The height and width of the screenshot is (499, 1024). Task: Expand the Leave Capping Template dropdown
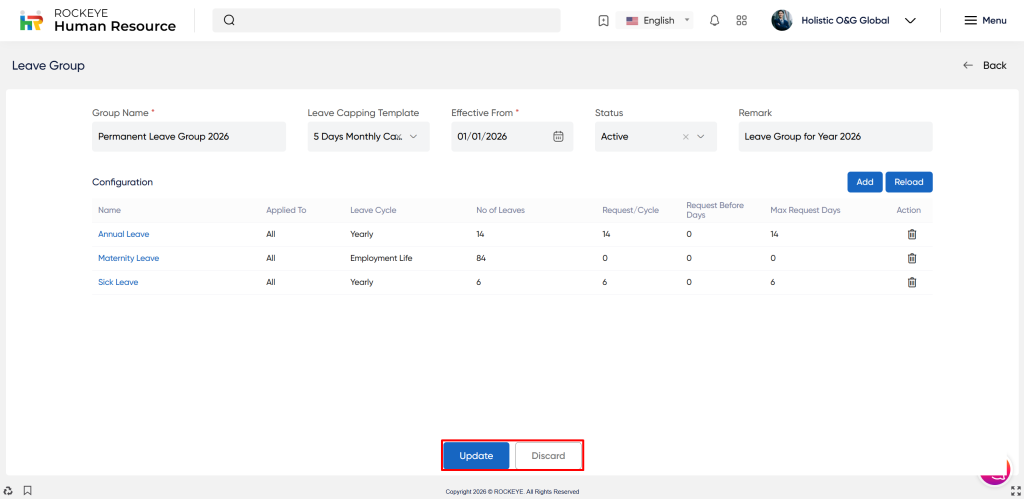tap(414, 137)
